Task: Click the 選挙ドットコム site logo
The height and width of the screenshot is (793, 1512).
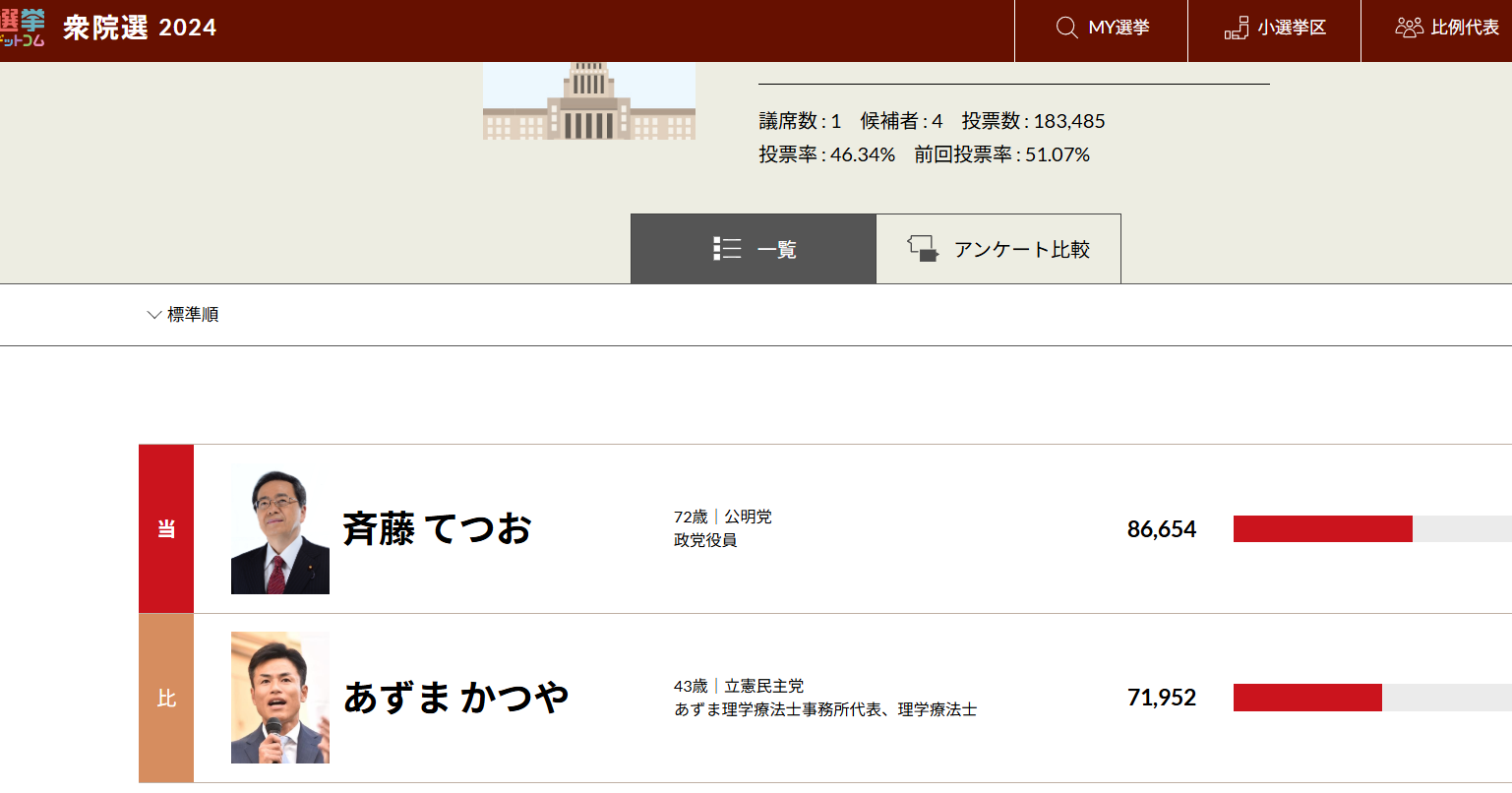Action: [22, 28]
